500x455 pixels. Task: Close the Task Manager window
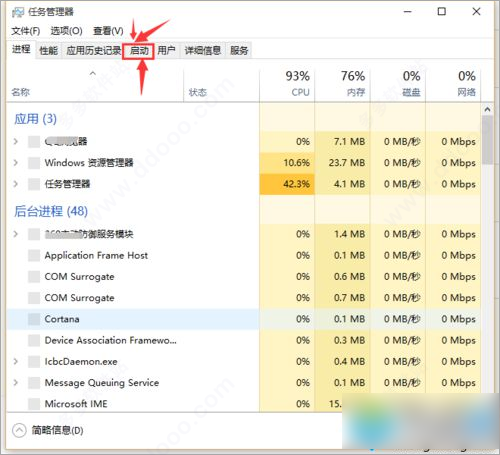(x=476, y=12)
